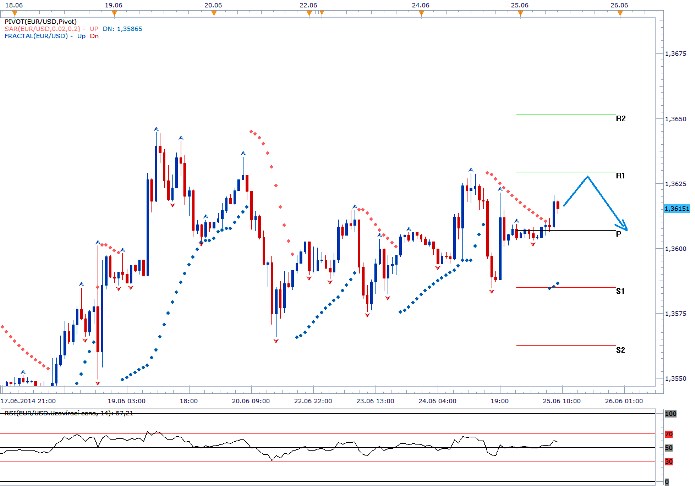Viewport: 695px width, 486px height.
Task: Click the red S2 support line
Action: tap(566, 345)
